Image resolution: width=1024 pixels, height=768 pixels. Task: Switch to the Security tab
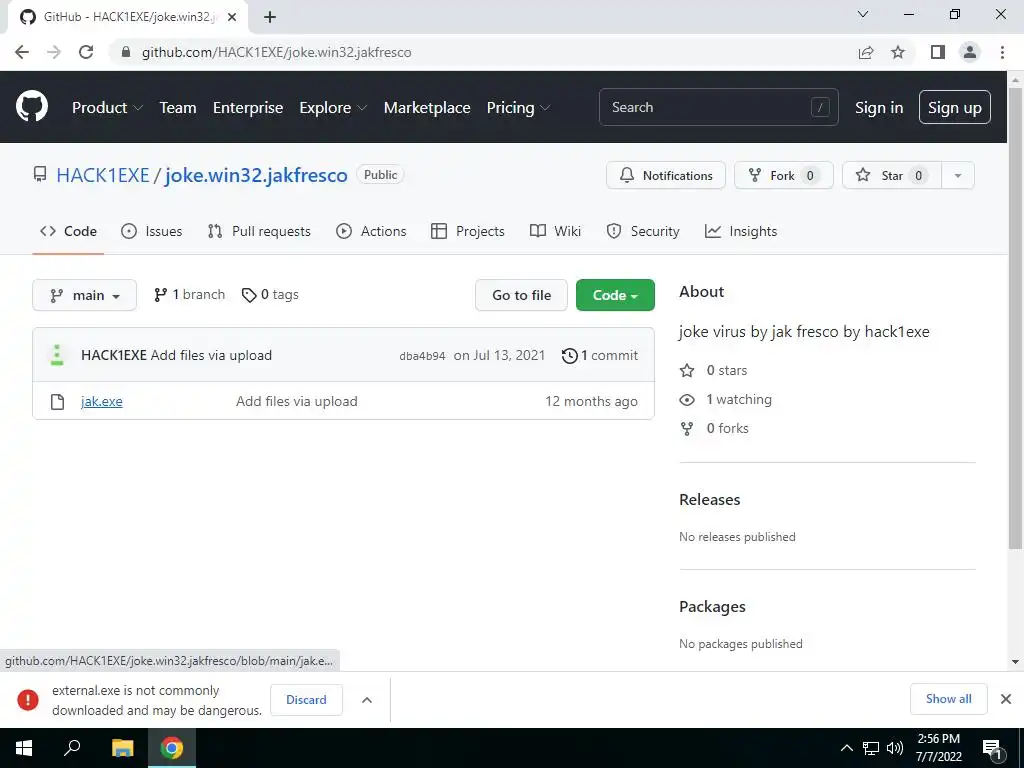(x=643, y=231)
